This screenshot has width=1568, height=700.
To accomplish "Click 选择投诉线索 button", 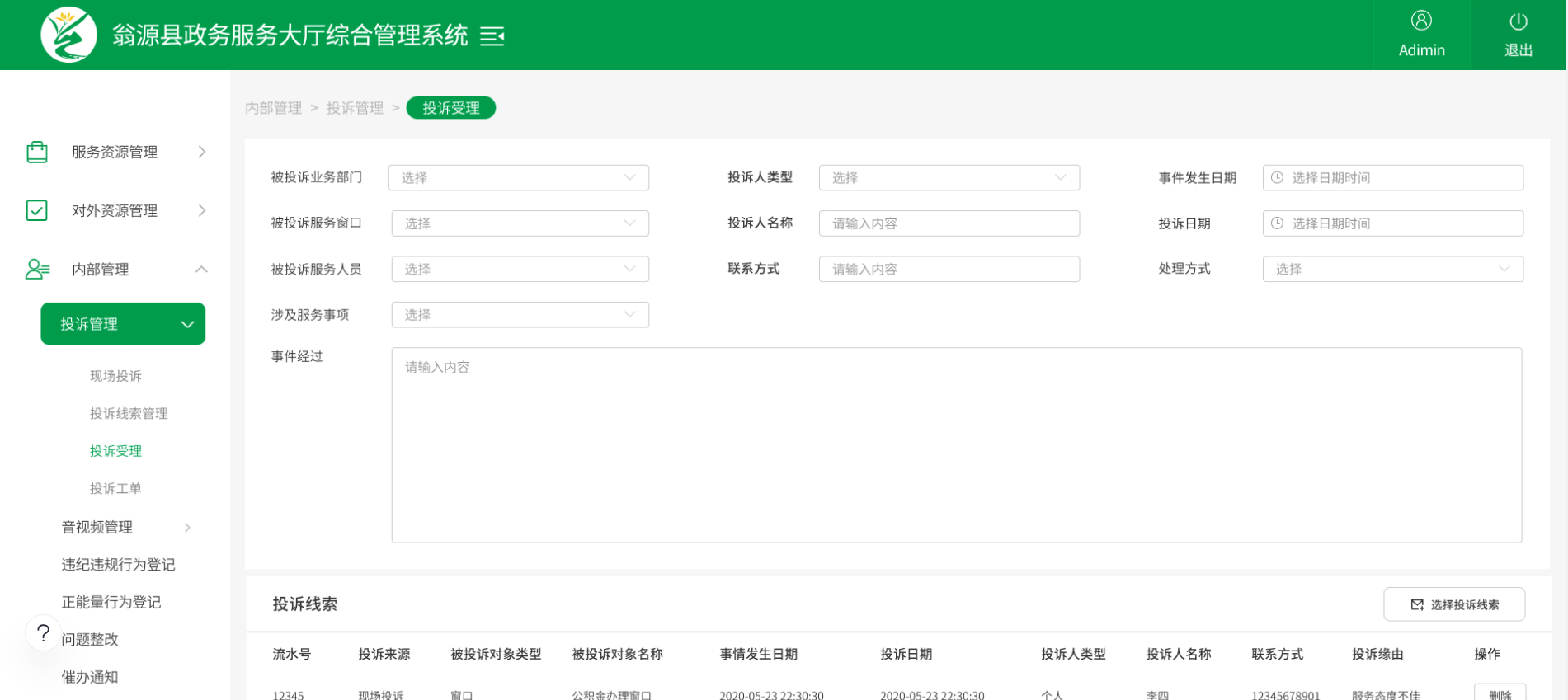I will click(x=1454, y=604).
